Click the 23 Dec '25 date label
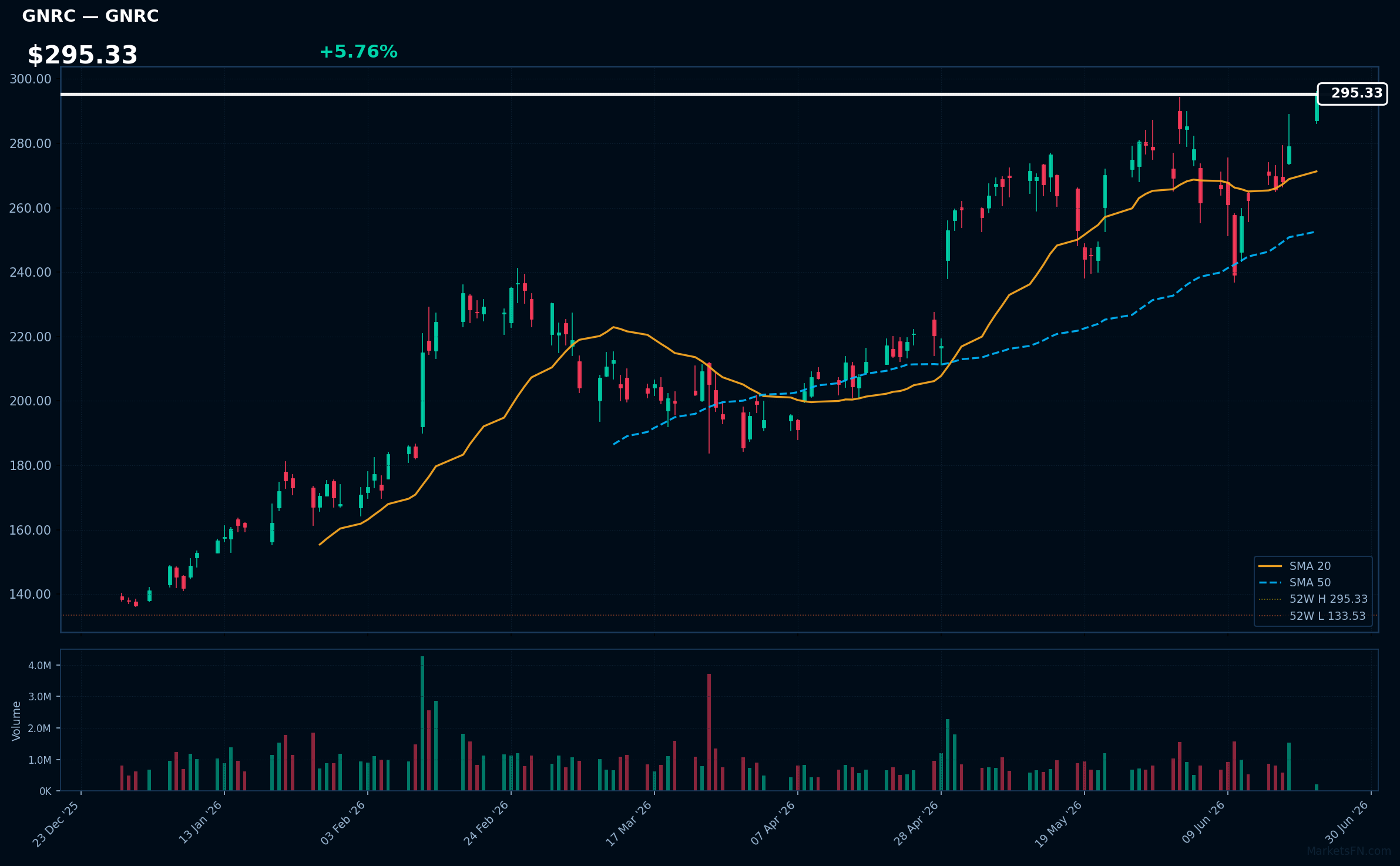The width and height of the screenshot is (1400, 866). [x=56, y=824]
